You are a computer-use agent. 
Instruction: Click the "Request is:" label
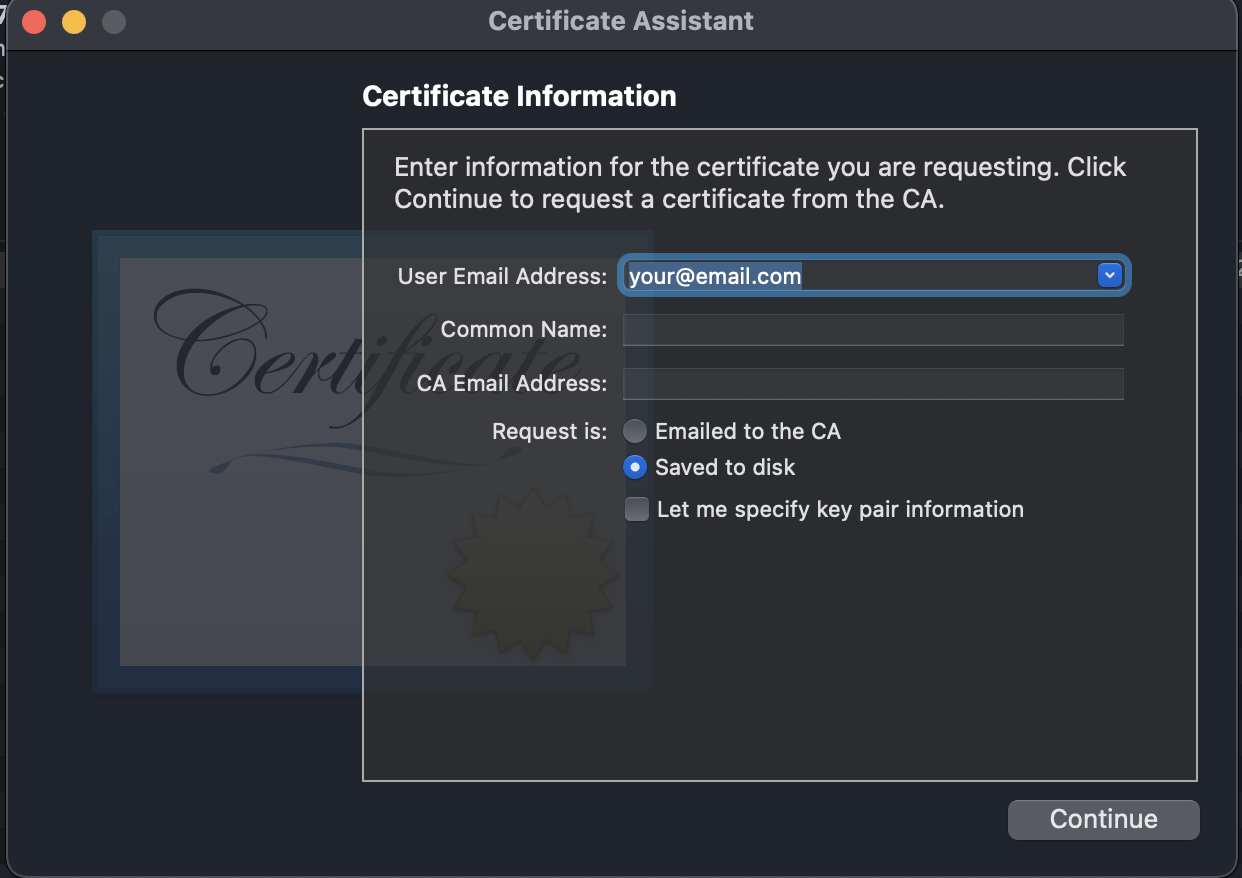549,431
